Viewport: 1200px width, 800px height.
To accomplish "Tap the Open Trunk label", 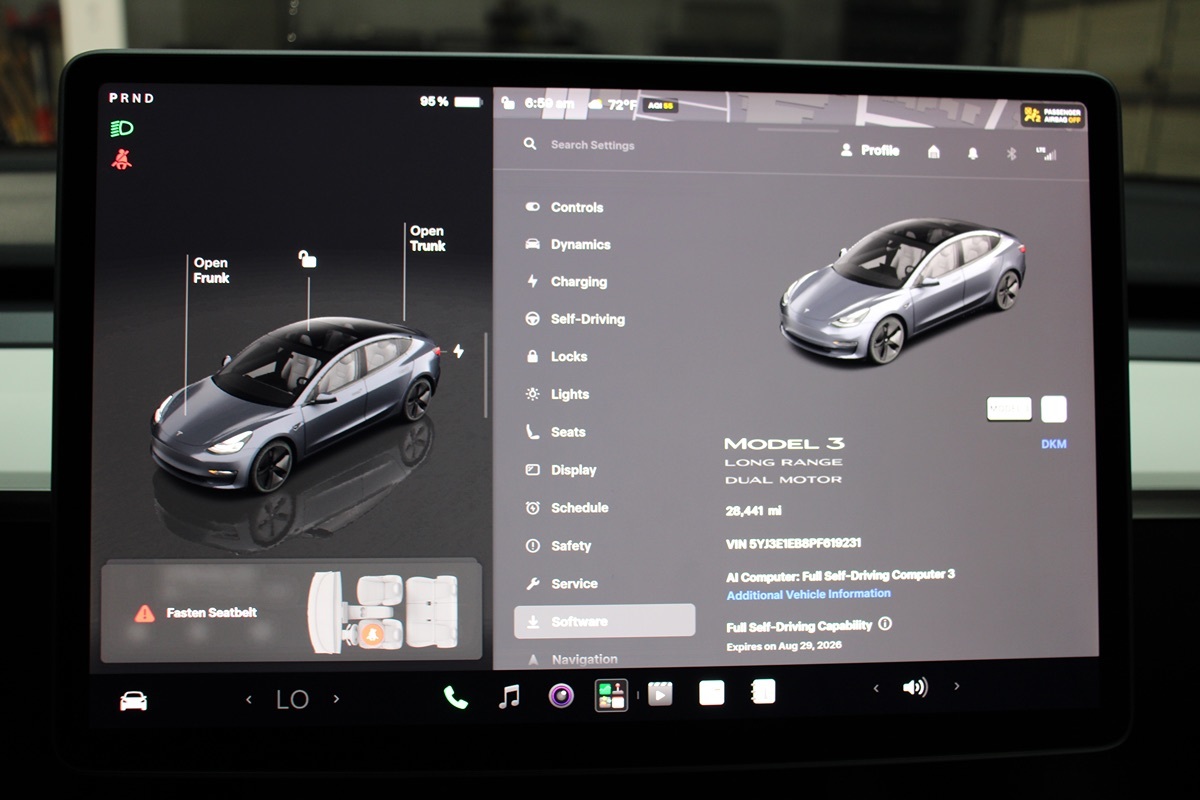I will click(x=427, y=238).
